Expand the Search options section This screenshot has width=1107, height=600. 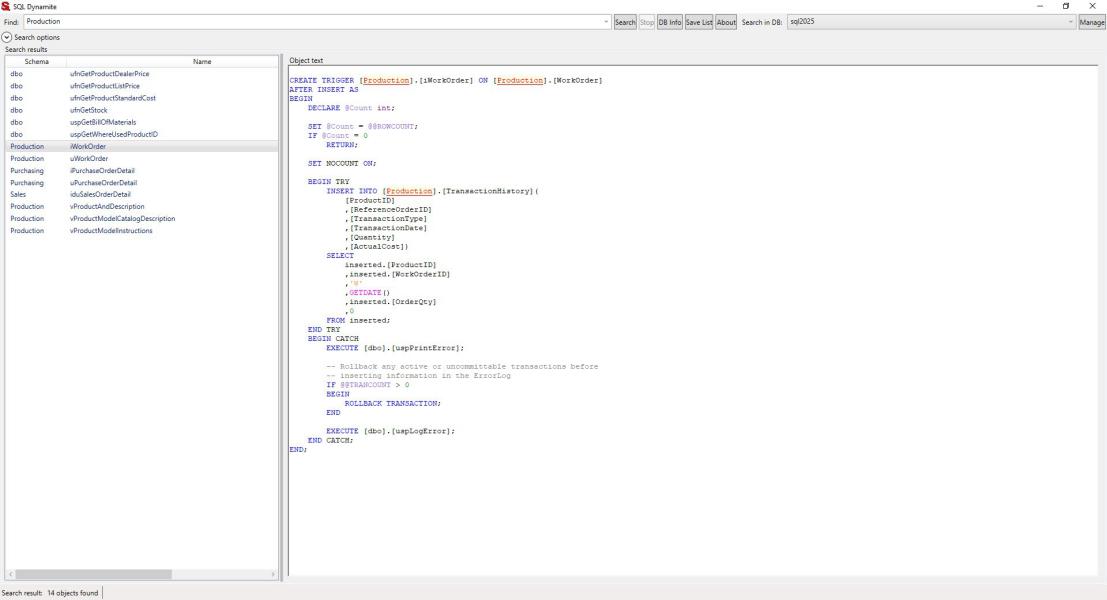[8, 37]
